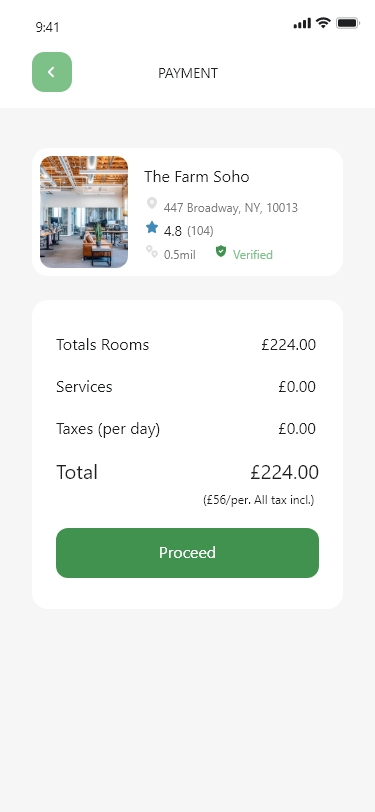Viewport: 375px width, 812px height.
Task: Tap the (104) reviews count
Action: (200, 230)
